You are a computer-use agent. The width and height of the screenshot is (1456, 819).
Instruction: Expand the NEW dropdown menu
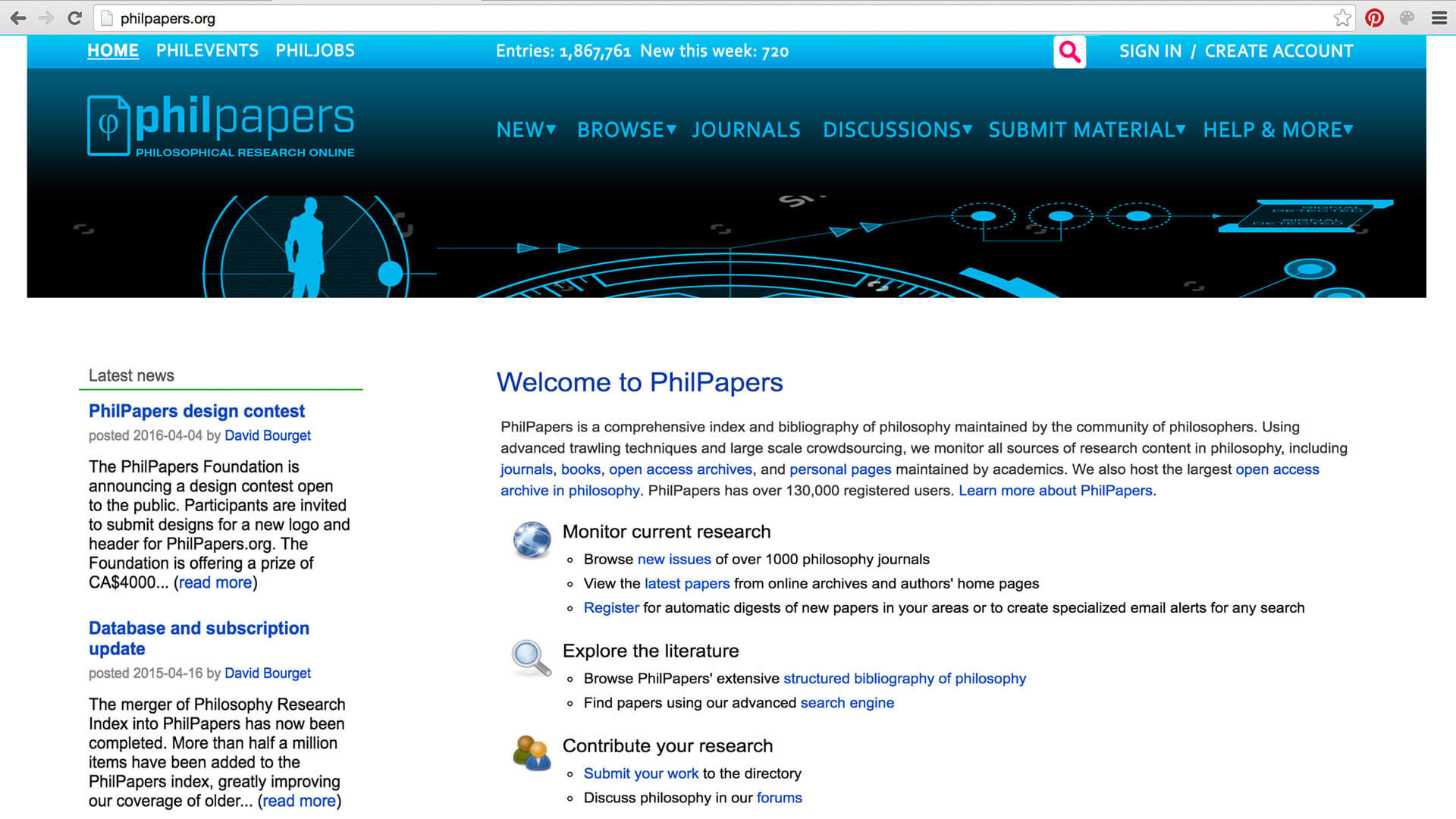pyautogui.click(x=526, y=130)
